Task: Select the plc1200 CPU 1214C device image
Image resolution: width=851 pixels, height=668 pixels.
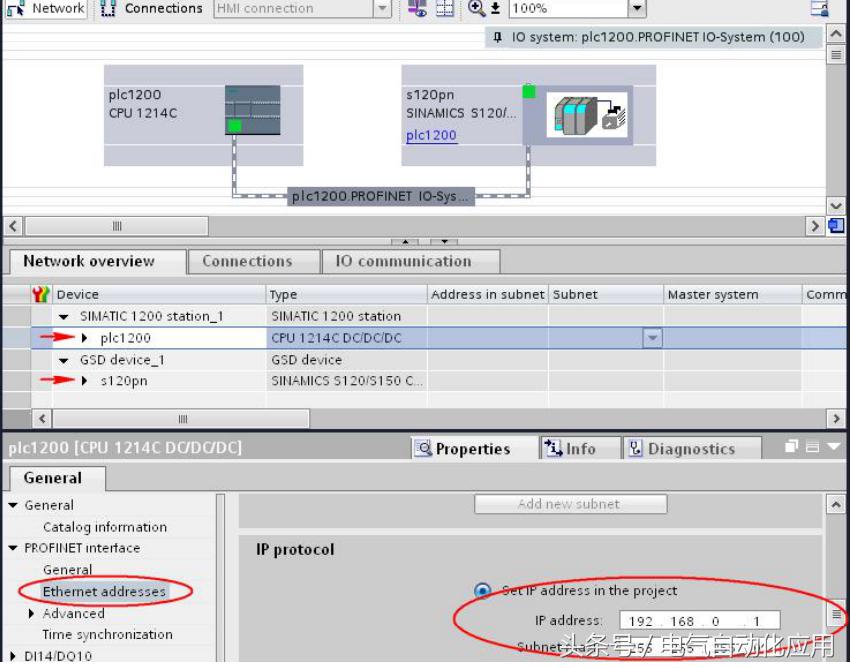Action: coord(252,110)
